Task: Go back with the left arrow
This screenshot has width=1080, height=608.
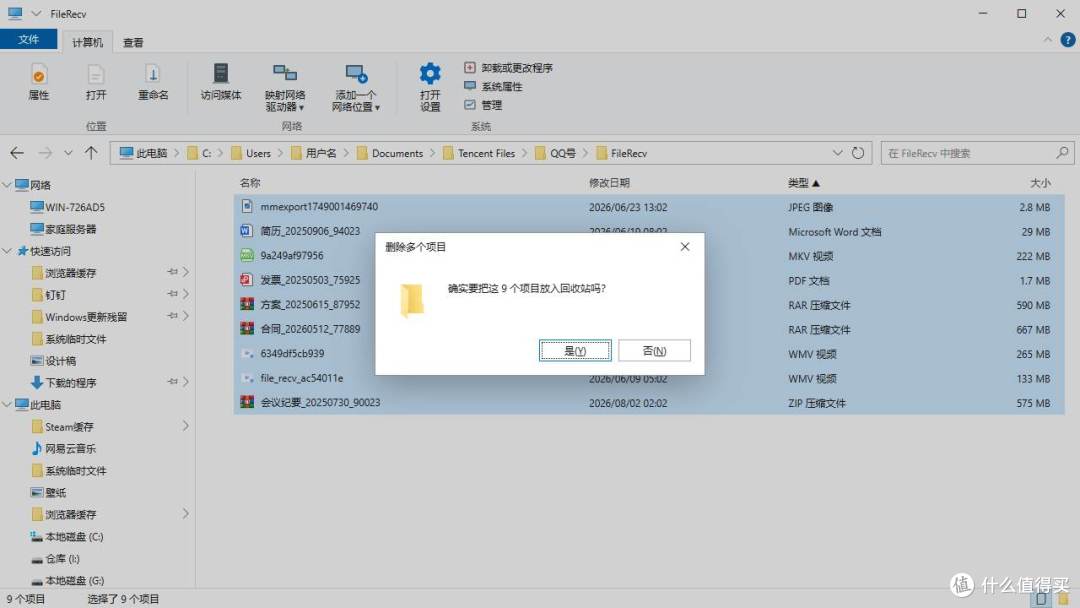Action: [17, 153]
